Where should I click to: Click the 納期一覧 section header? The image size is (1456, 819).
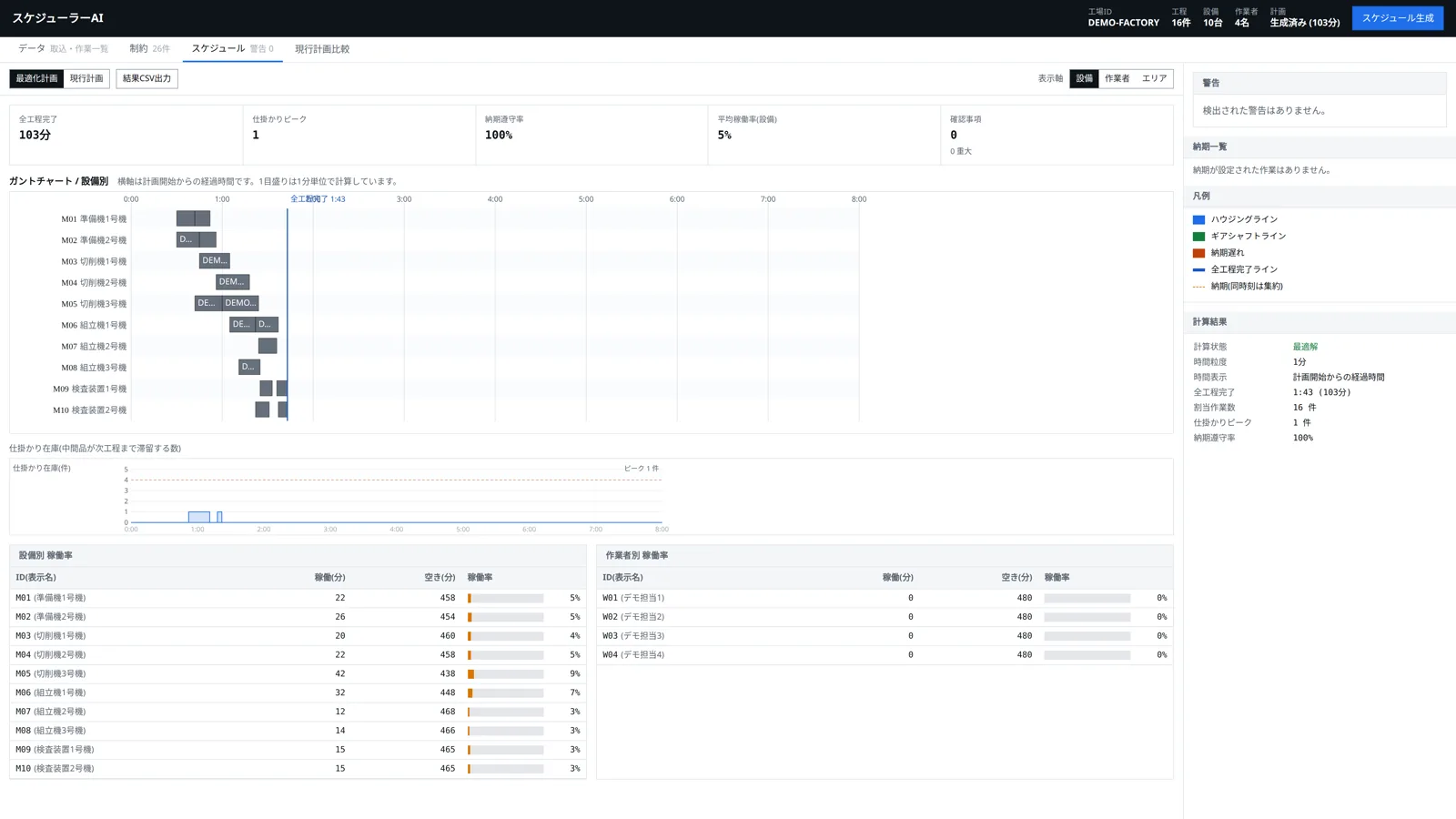tap(1319, 147)
